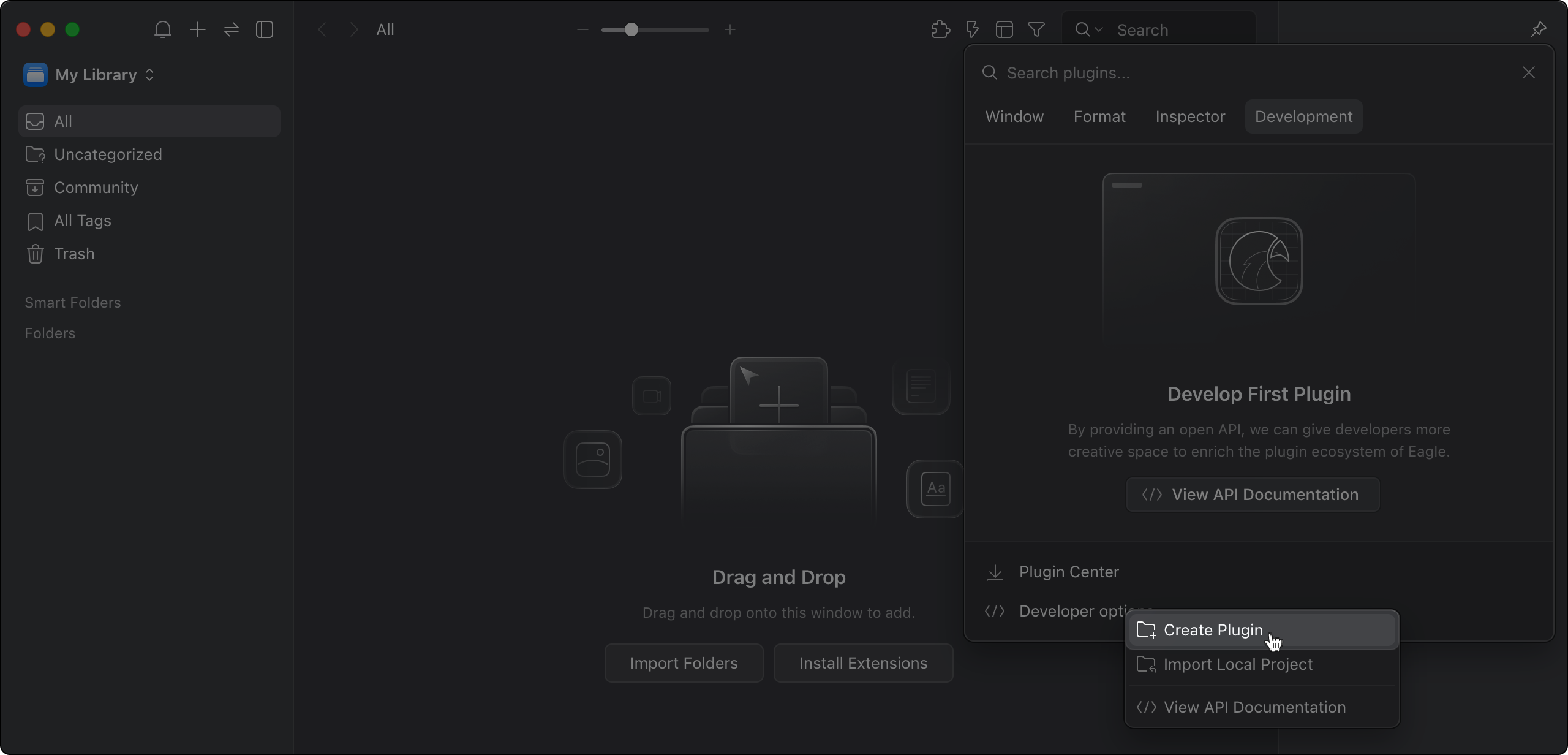The width and height of the screenshot is (1568, 755).
Task: Toggle the pin icon at top right
Action: [1538, 29]
